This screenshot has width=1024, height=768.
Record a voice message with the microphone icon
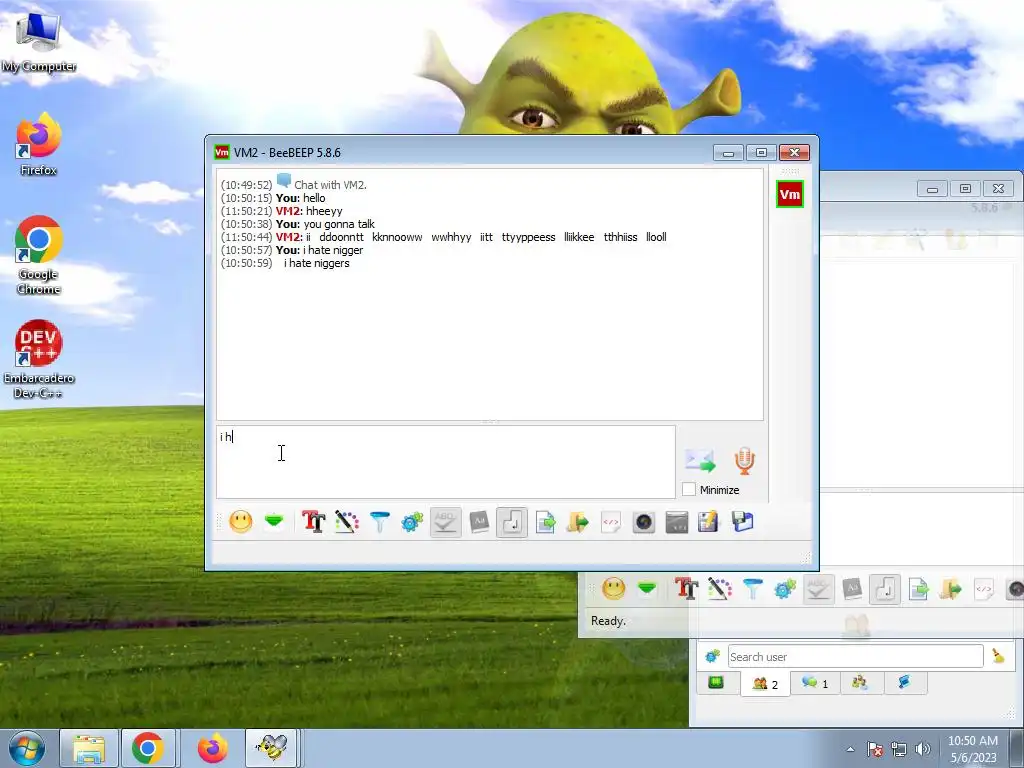pos(744,460)
